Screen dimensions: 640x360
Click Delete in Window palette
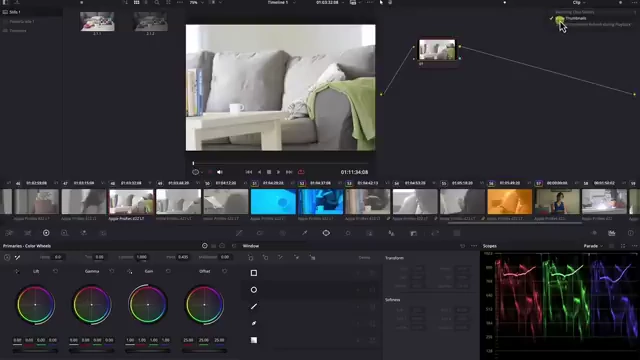pyautogui.click(x=364, y=258)
